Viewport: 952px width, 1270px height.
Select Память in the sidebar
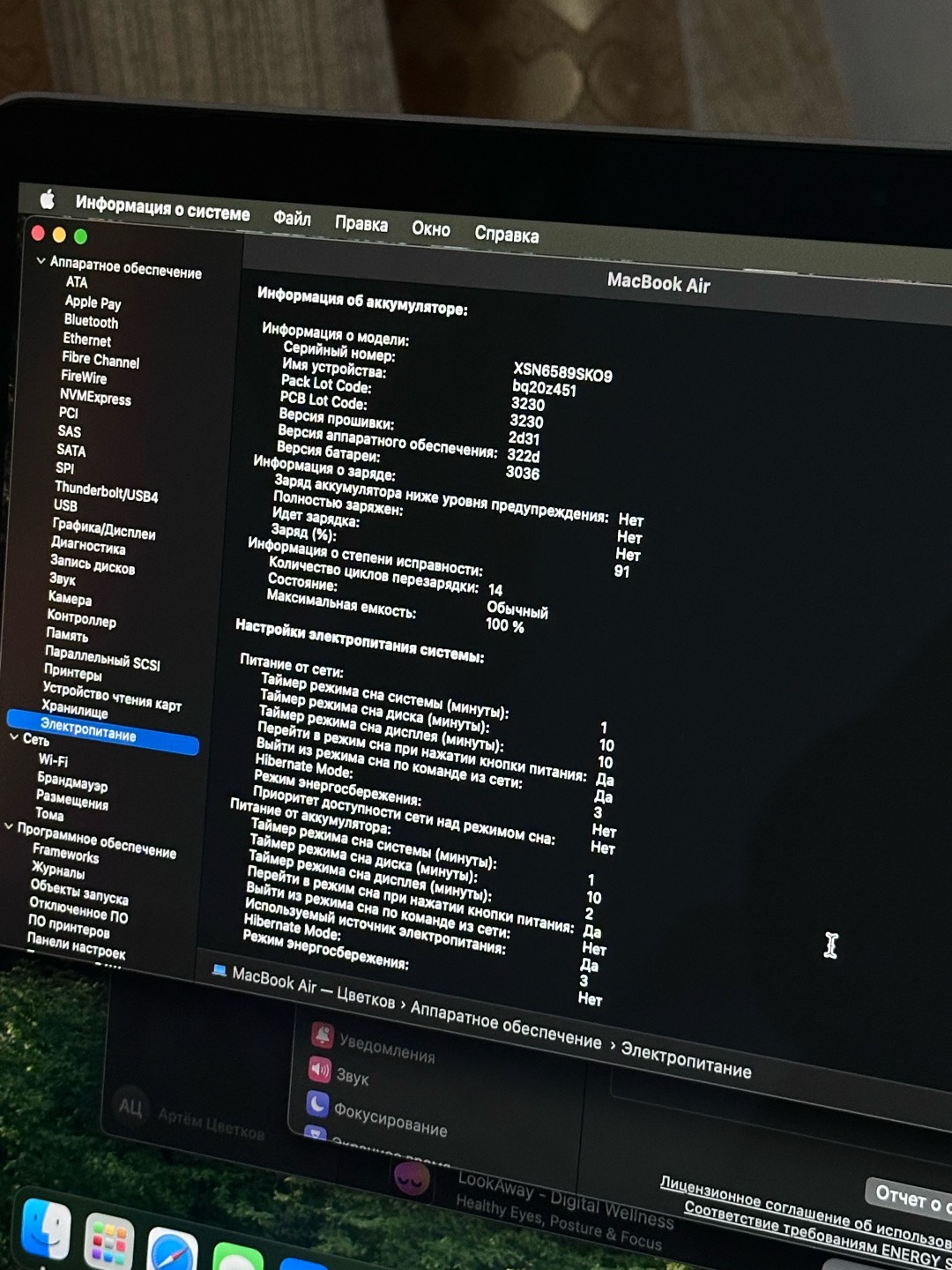pos(67,635)
